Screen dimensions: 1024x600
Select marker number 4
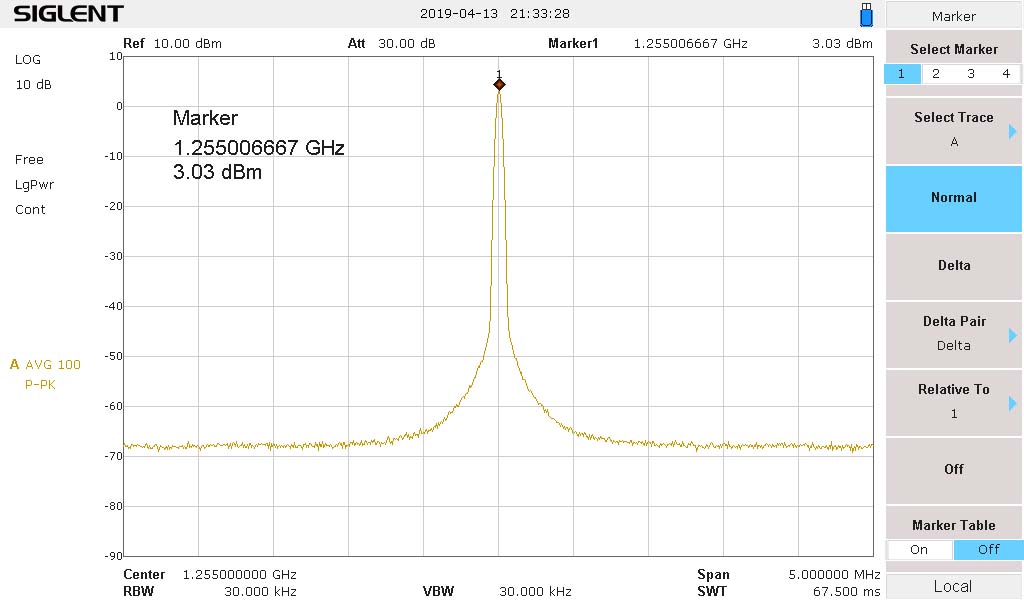click(1006, 74)
